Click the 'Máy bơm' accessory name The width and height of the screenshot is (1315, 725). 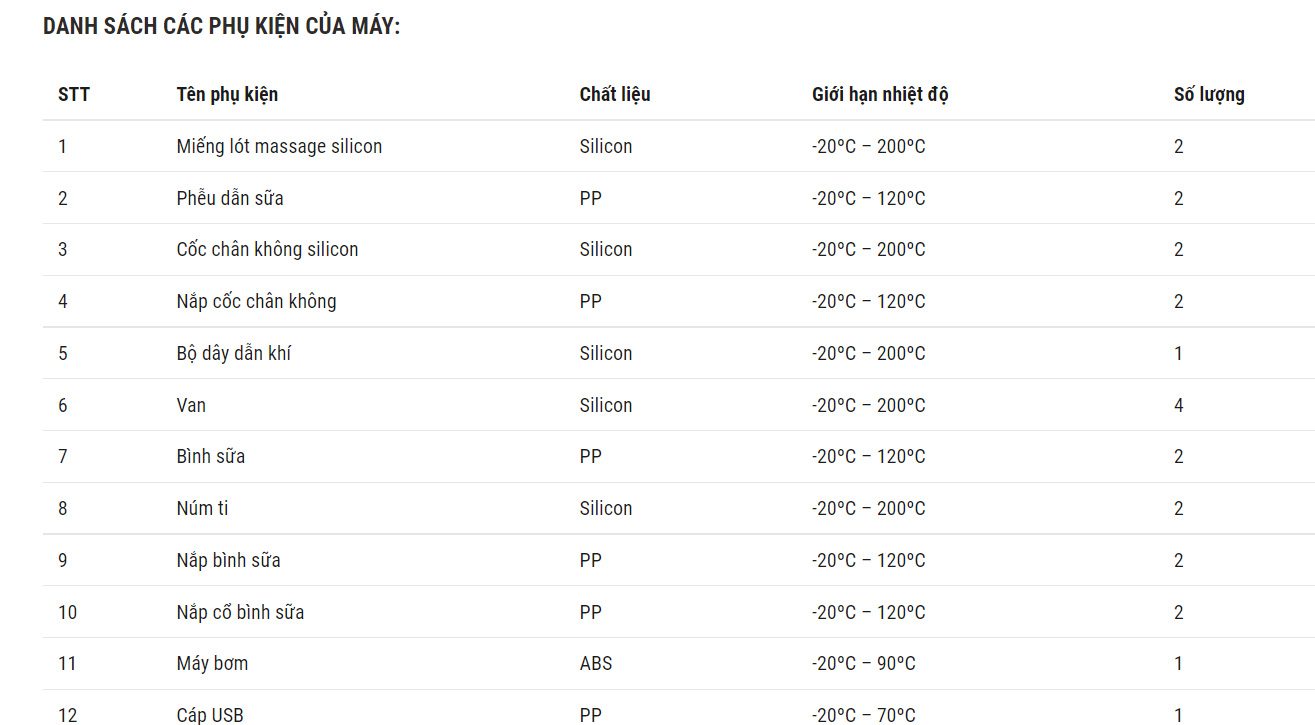pos(212,664)
